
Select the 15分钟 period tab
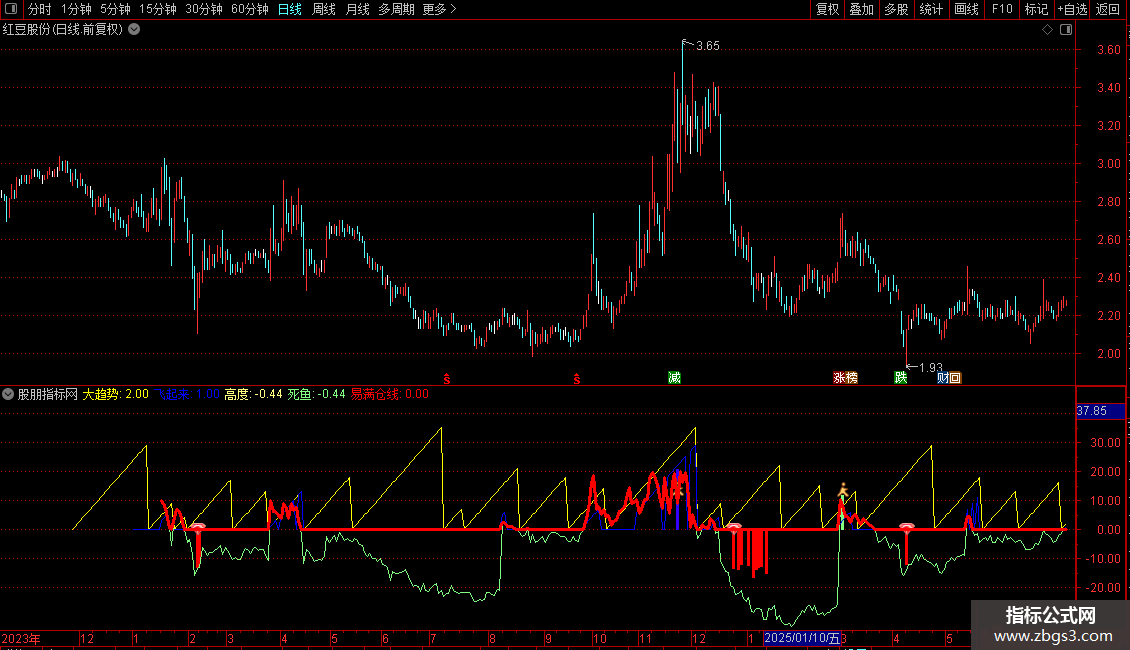click(x=157, y=9)
